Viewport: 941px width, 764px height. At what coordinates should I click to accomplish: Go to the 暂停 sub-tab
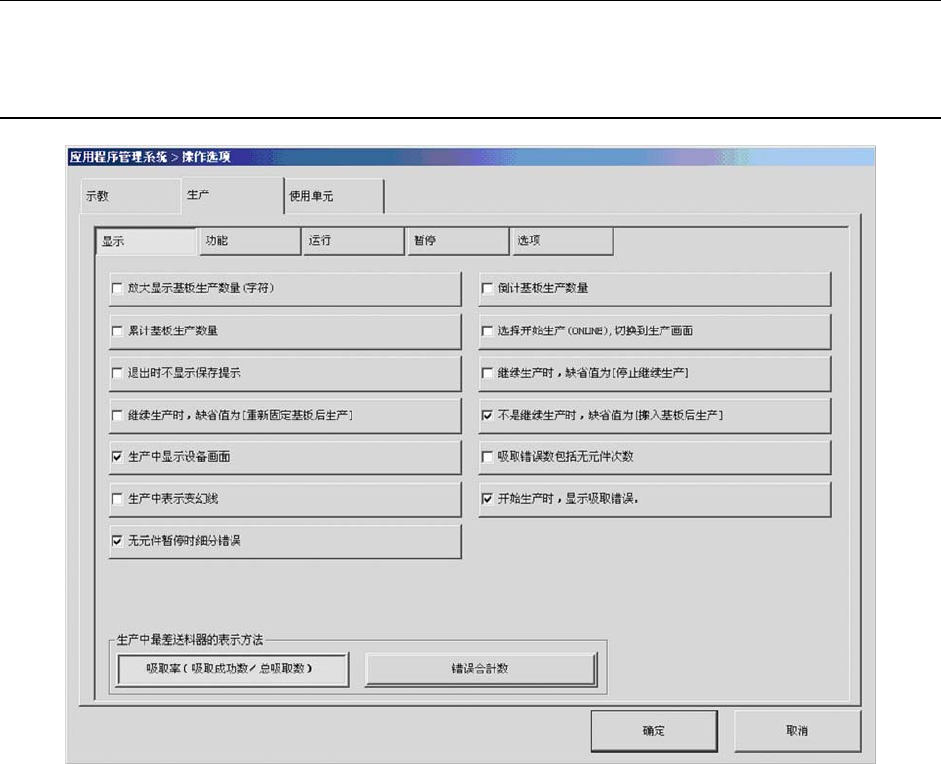pyautogui.click(x=457, y=241)
